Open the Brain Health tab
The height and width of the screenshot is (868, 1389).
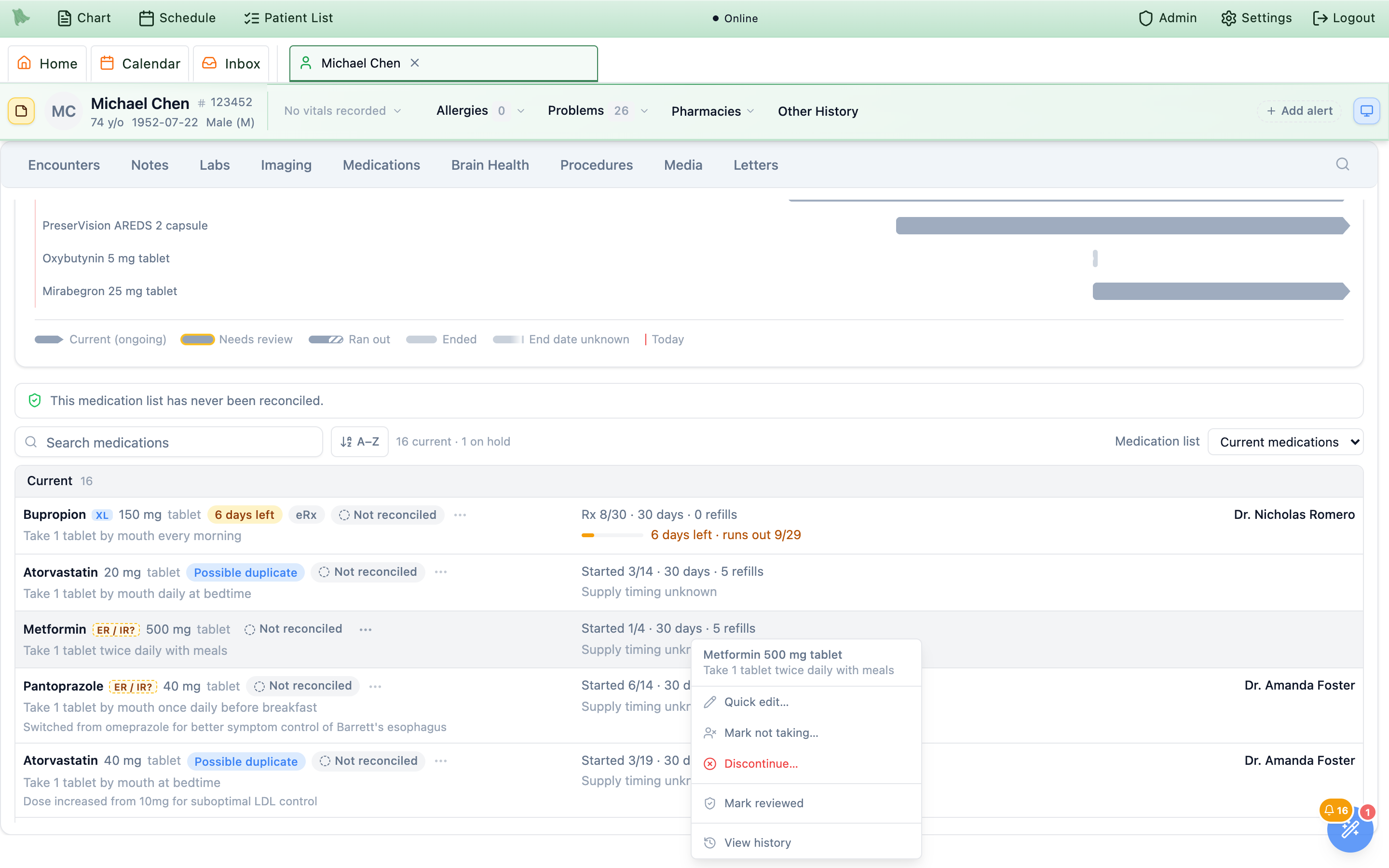pos(490,165)
